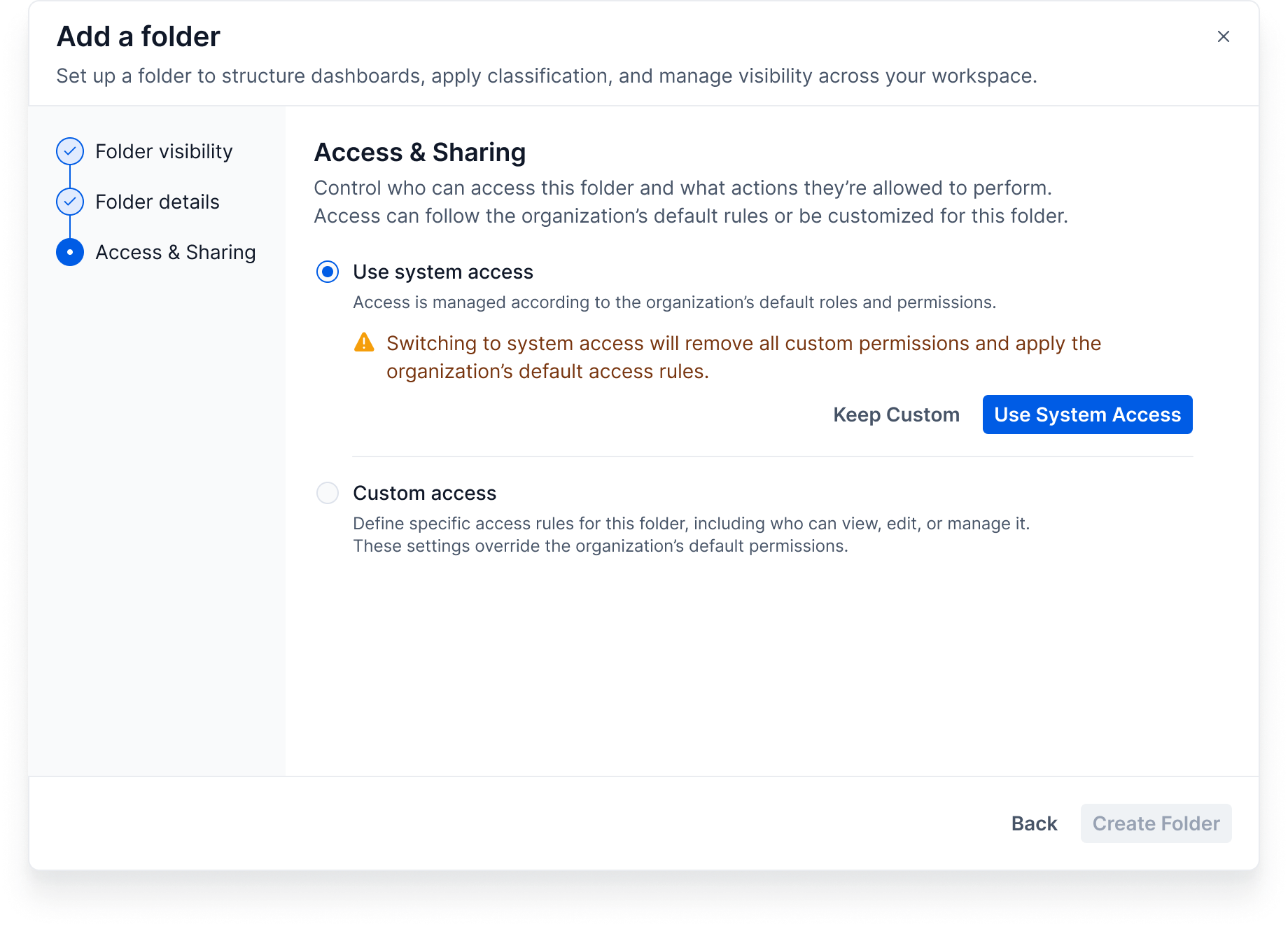
Task: Click the Custom access description text
Action: pyautogui.click(x=691, y=535)
